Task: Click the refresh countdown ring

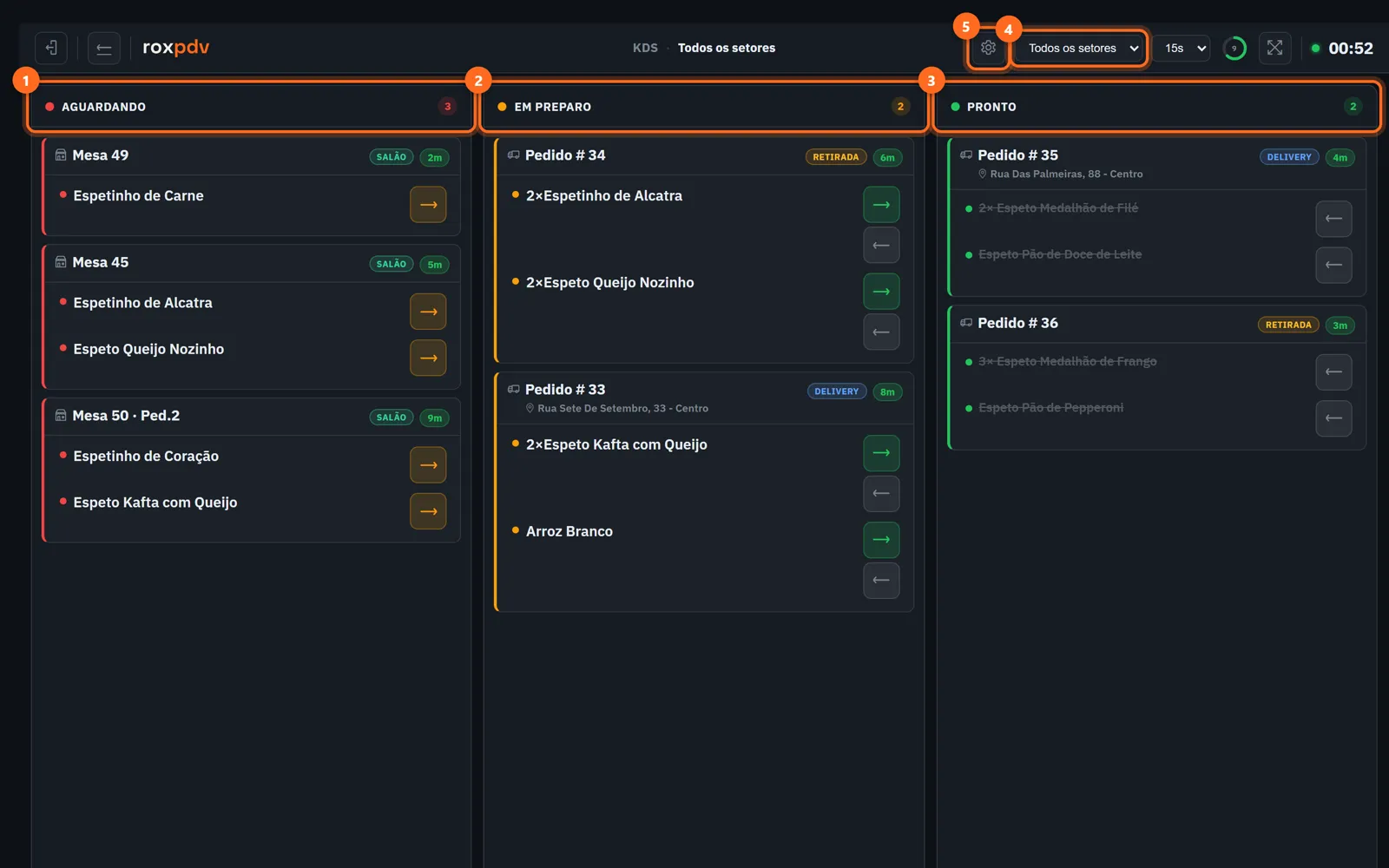Action: pos(1234,48)
